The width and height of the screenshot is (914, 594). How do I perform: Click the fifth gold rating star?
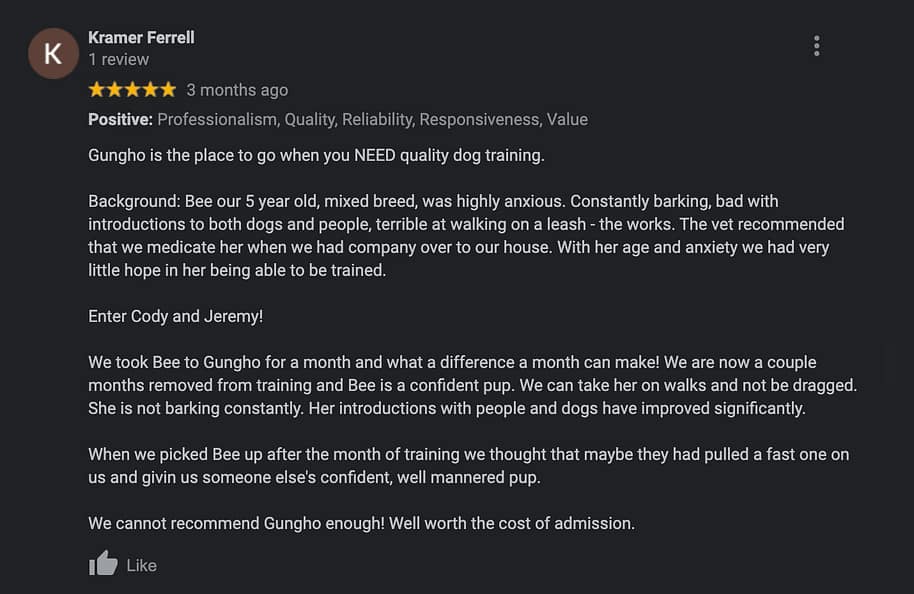[167, 90]
